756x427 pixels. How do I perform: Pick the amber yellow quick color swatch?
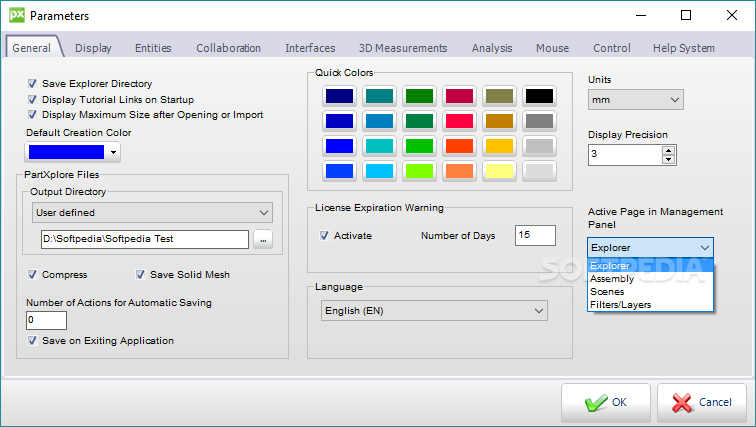pyautogui.click(x=500, y=146)
